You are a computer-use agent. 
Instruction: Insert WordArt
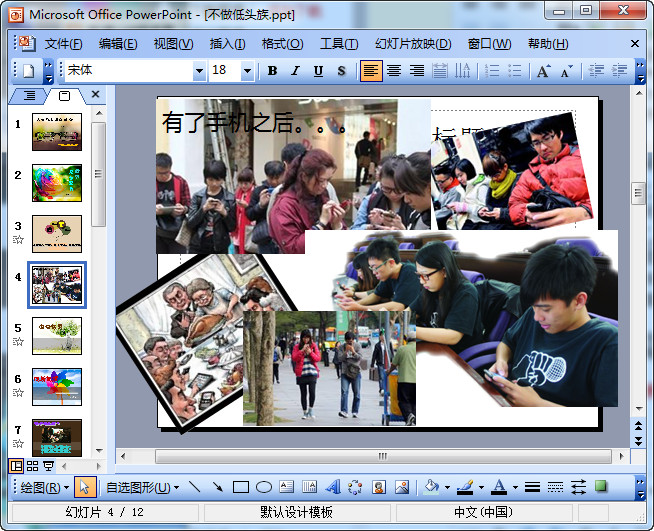(332, 487)
